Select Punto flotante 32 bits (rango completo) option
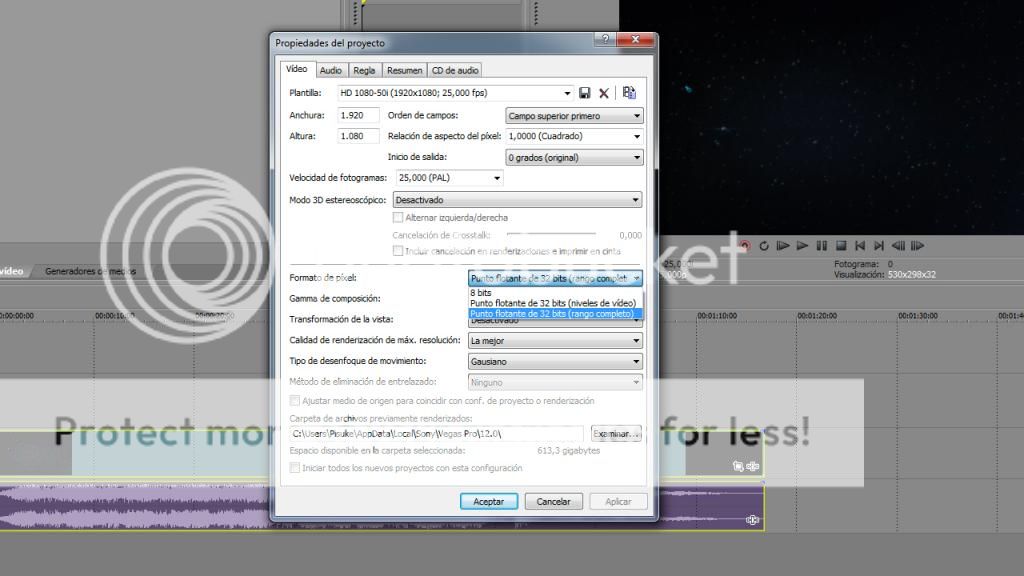 (x=555, y=313)
